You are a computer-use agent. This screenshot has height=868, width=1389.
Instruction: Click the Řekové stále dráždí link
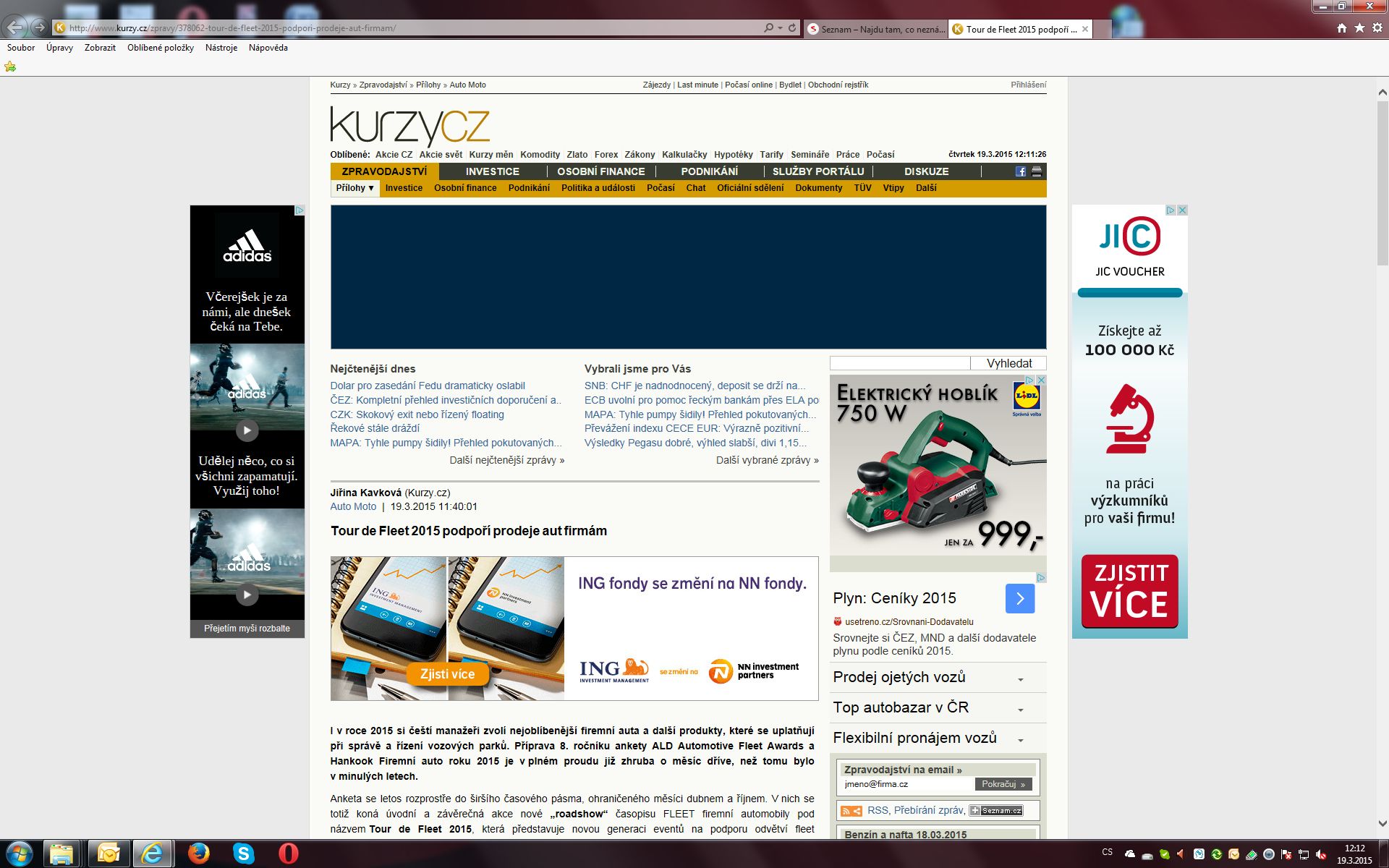tap(375, 428)
